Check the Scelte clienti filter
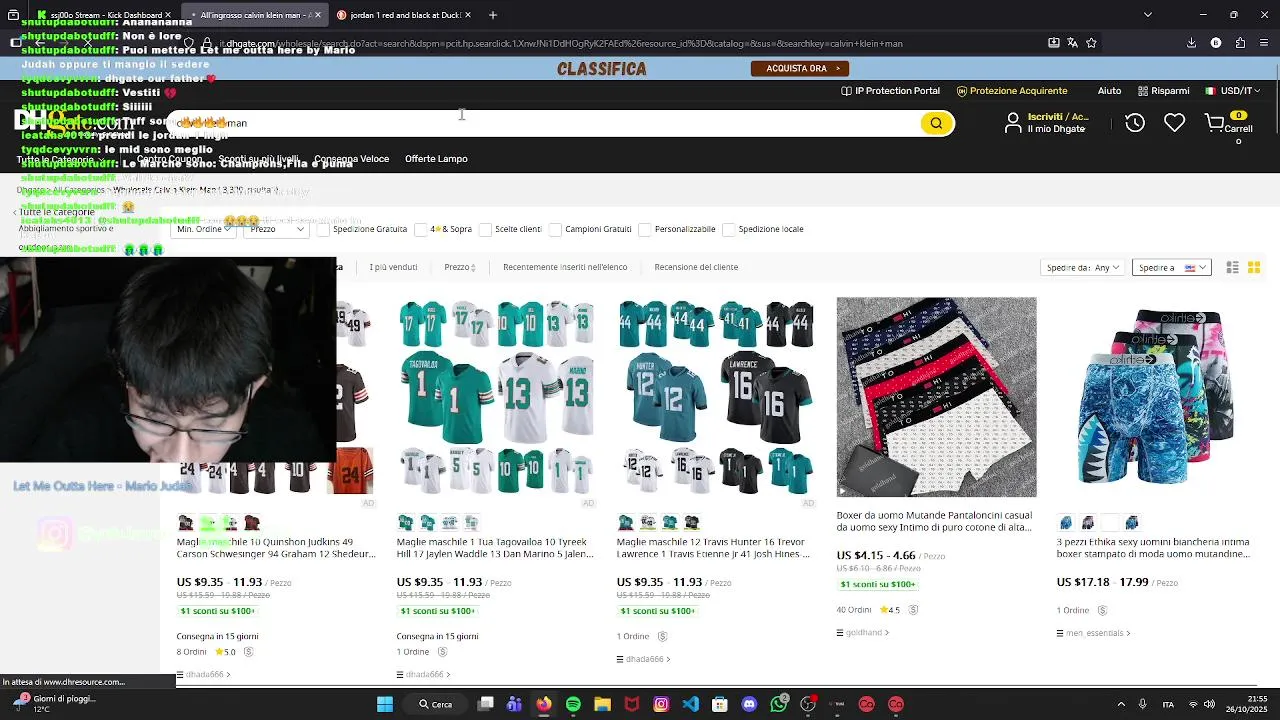Screen dimensions: 1280x720 (x=485, y=229)
